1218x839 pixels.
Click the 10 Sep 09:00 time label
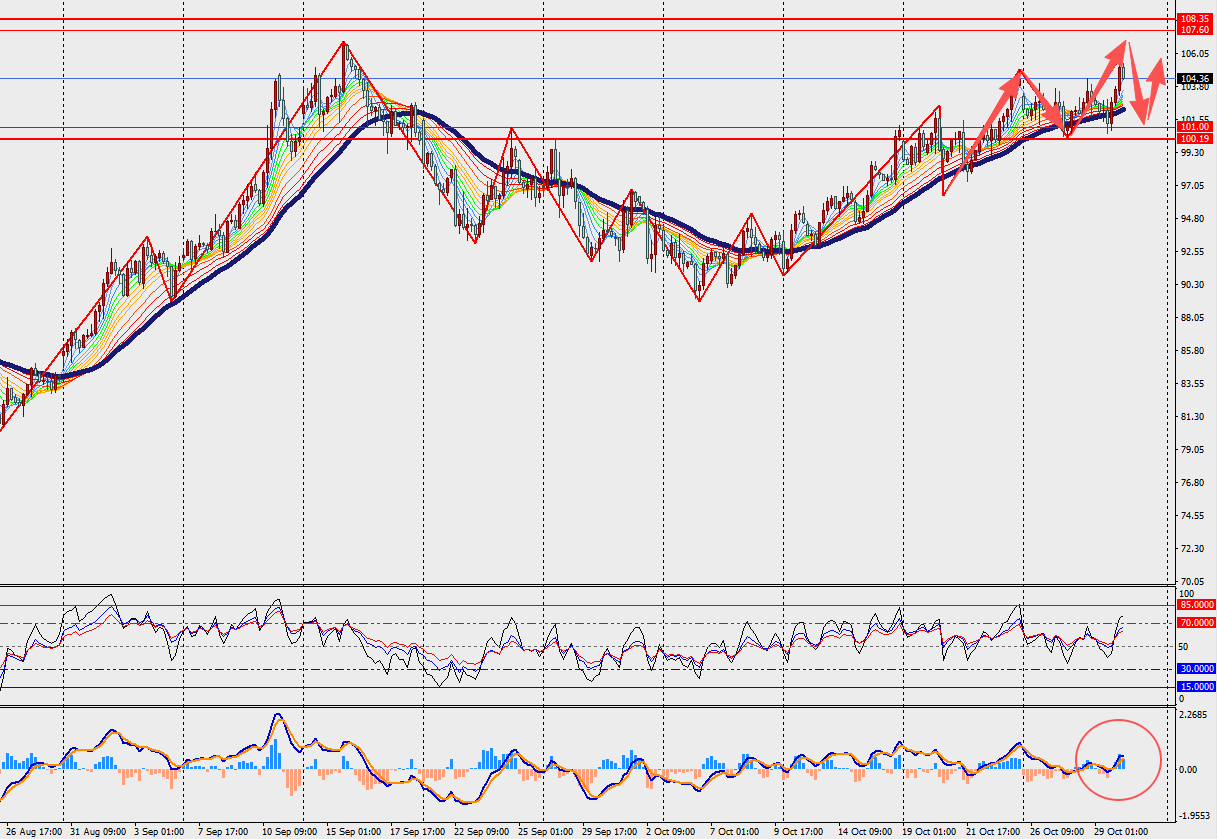290,831
